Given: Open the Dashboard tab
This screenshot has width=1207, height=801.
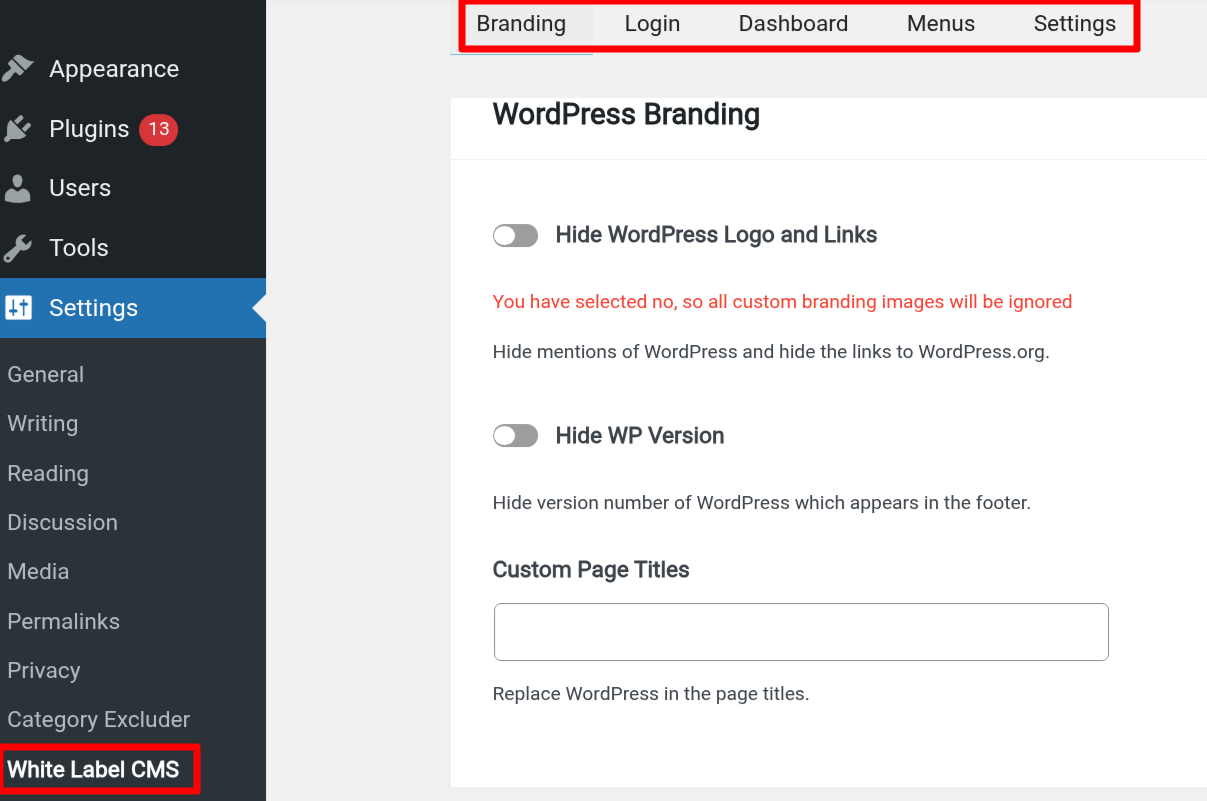Looking at the screenshot, I should tap(793, 24).
